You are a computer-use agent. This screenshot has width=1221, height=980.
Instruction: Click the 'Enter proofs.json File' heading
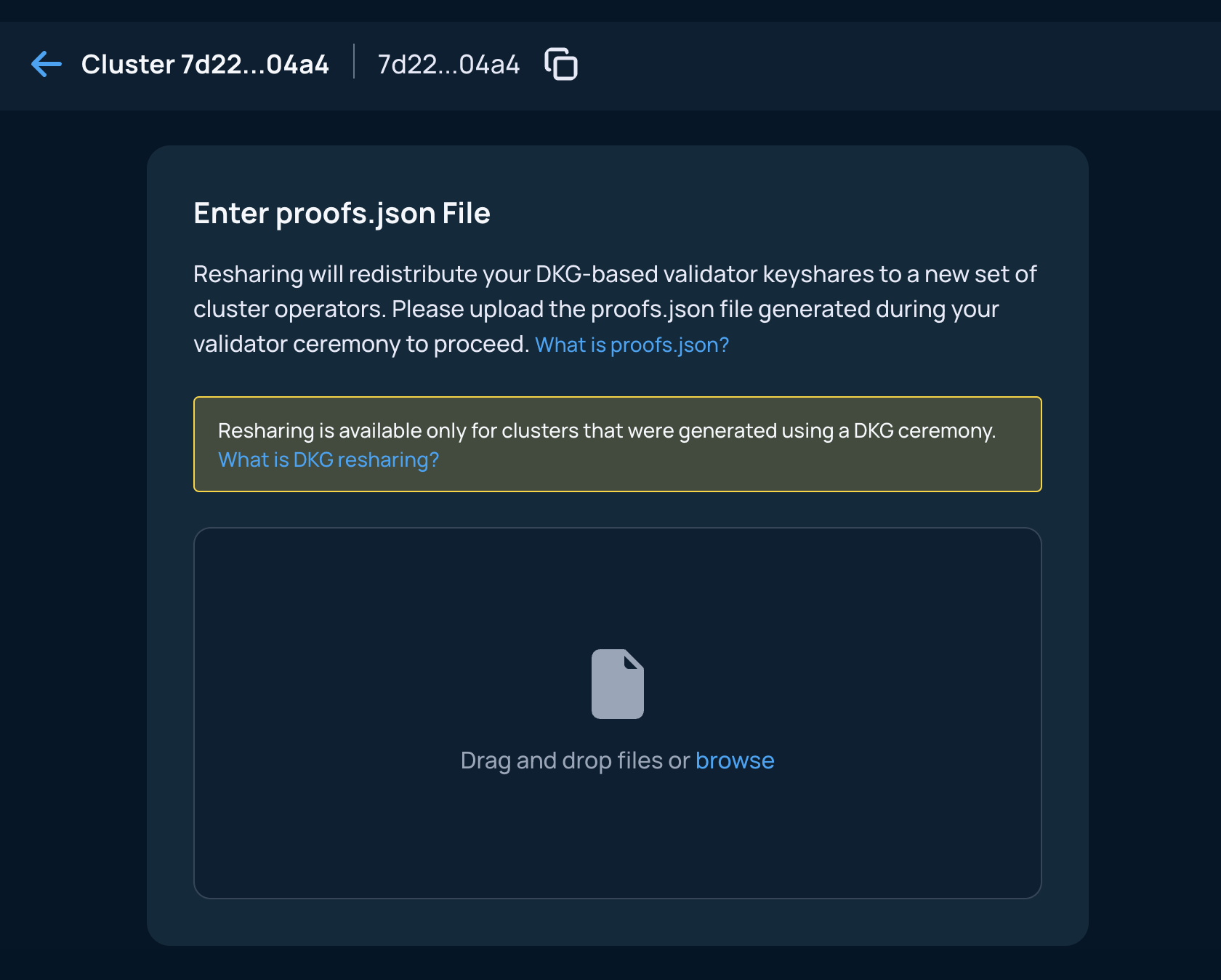pyautogui.click(x=342, y=214)
